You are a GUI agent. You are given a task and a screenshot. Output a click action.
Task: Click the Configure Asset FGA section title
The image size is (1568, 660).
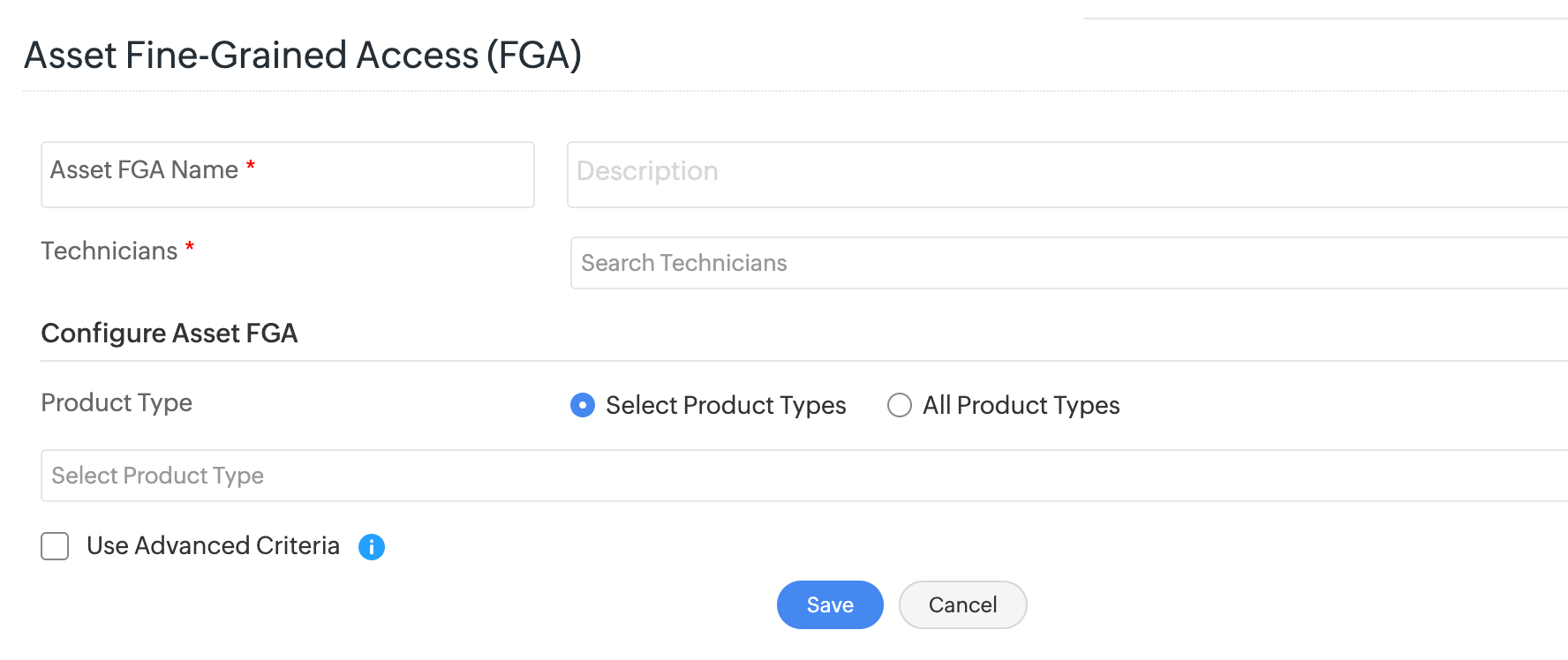170,334
